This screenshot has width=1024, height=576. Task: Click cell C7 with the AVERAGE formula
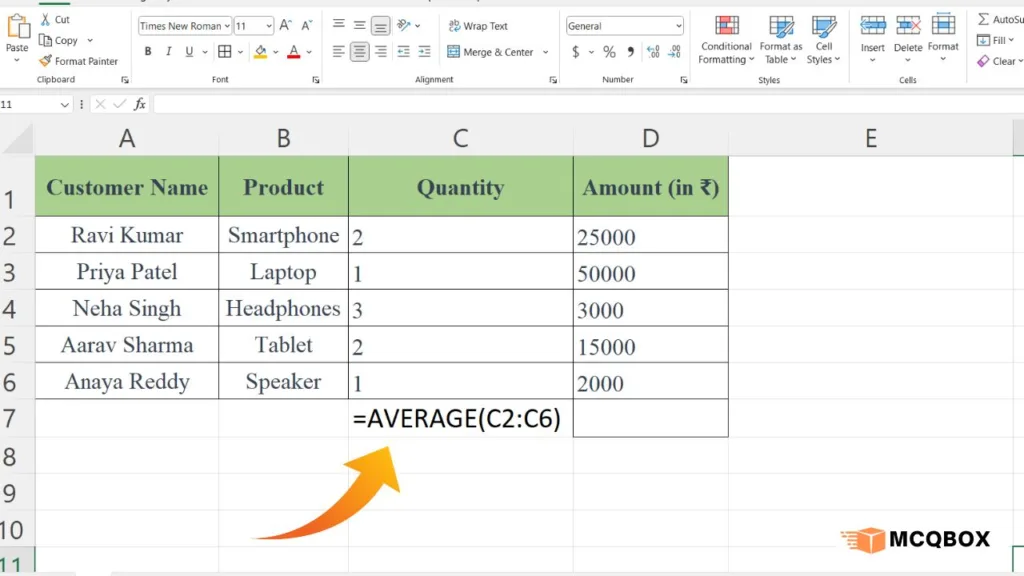coord(460,419)
